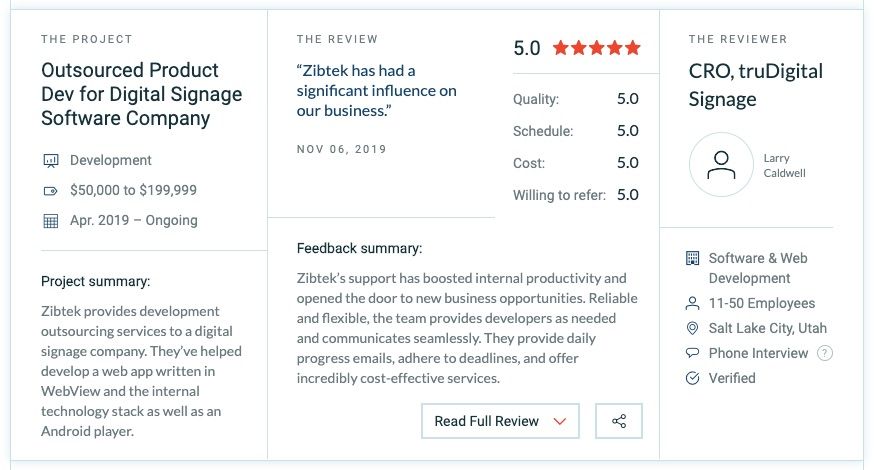
Task: Click the calendar icon beside Apr. 2019
Action: click(51, 221)
